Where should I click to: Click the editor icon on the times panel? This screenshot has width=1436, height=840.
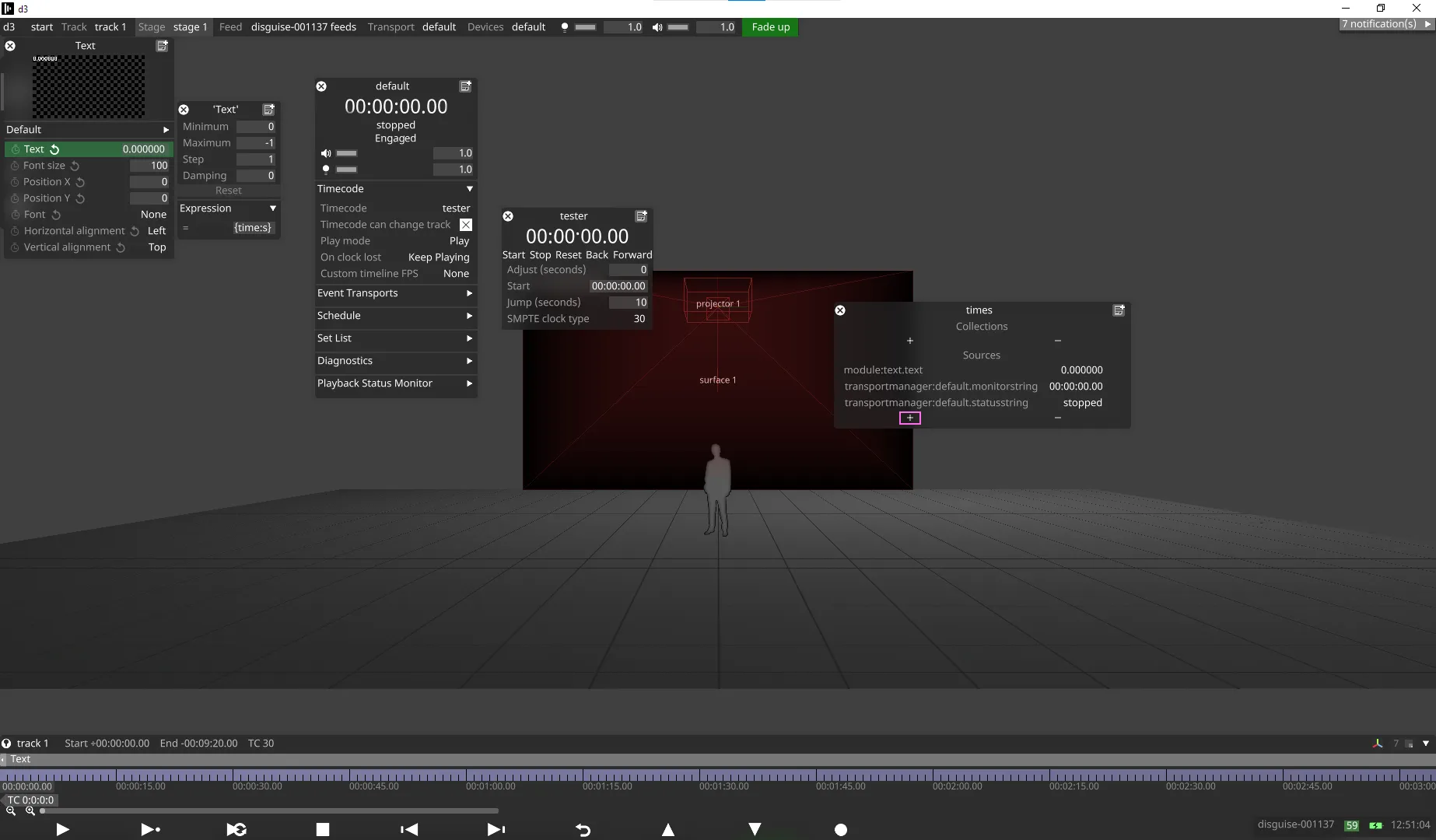[x=1119, y=310]
